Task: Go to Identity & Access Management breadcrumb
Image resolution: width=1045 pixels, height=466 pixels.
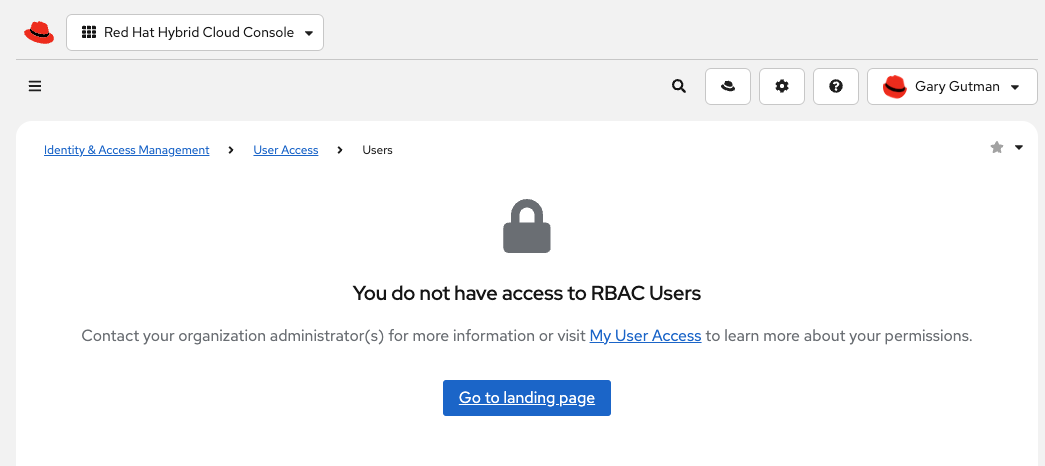Action: (127, 150)
